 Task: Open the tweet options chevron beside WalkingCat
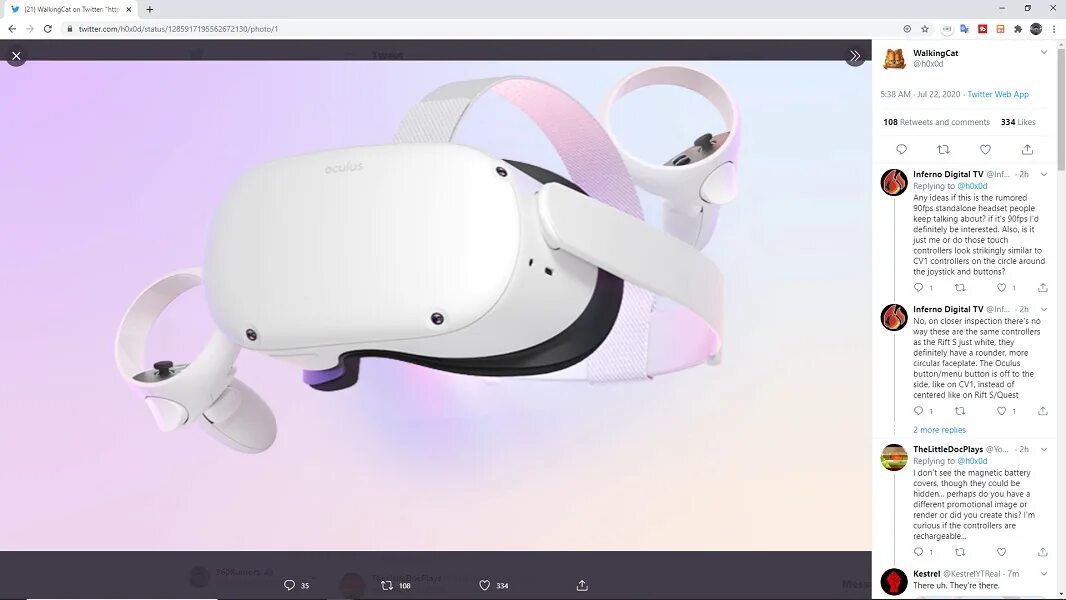coord(1044,52)
